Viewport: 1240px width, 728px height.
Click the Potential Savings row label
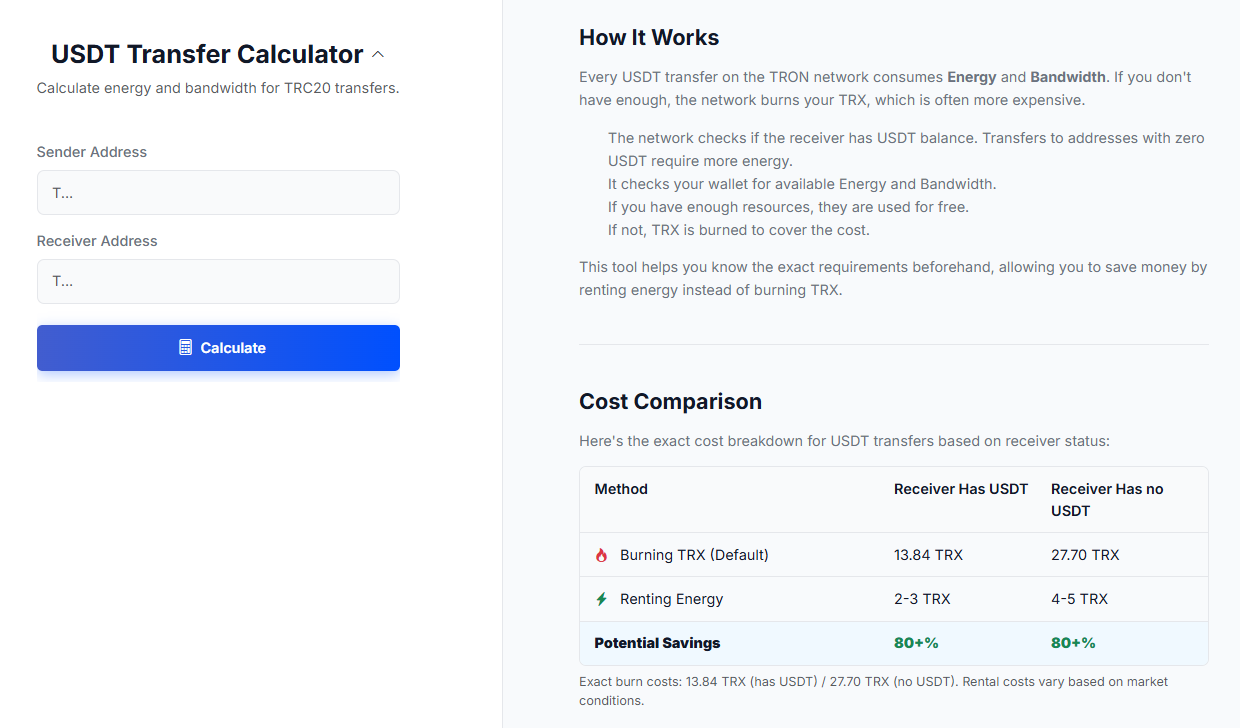coord(657,643)
